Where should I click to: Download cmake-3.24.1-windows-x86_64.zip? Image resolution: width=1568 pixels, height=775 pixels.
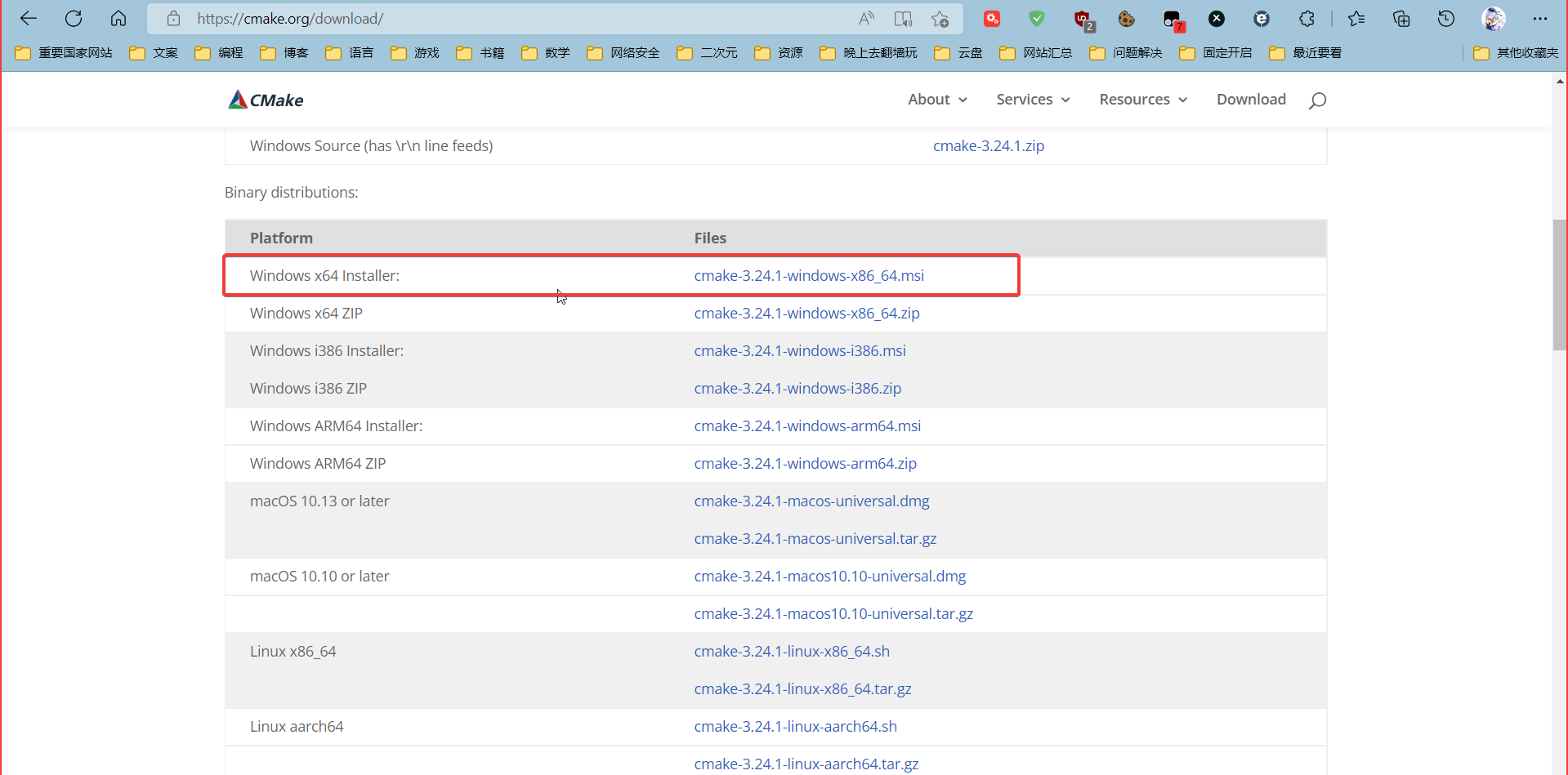(x=806, y=314)
